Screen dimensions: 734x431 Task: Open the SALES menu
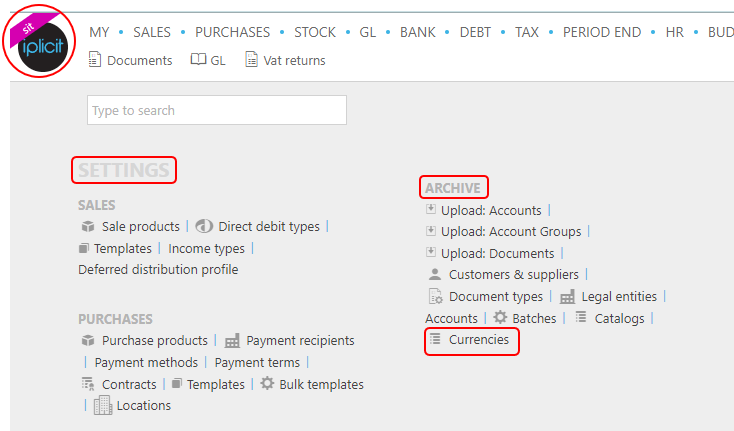(x=152, y=32)
